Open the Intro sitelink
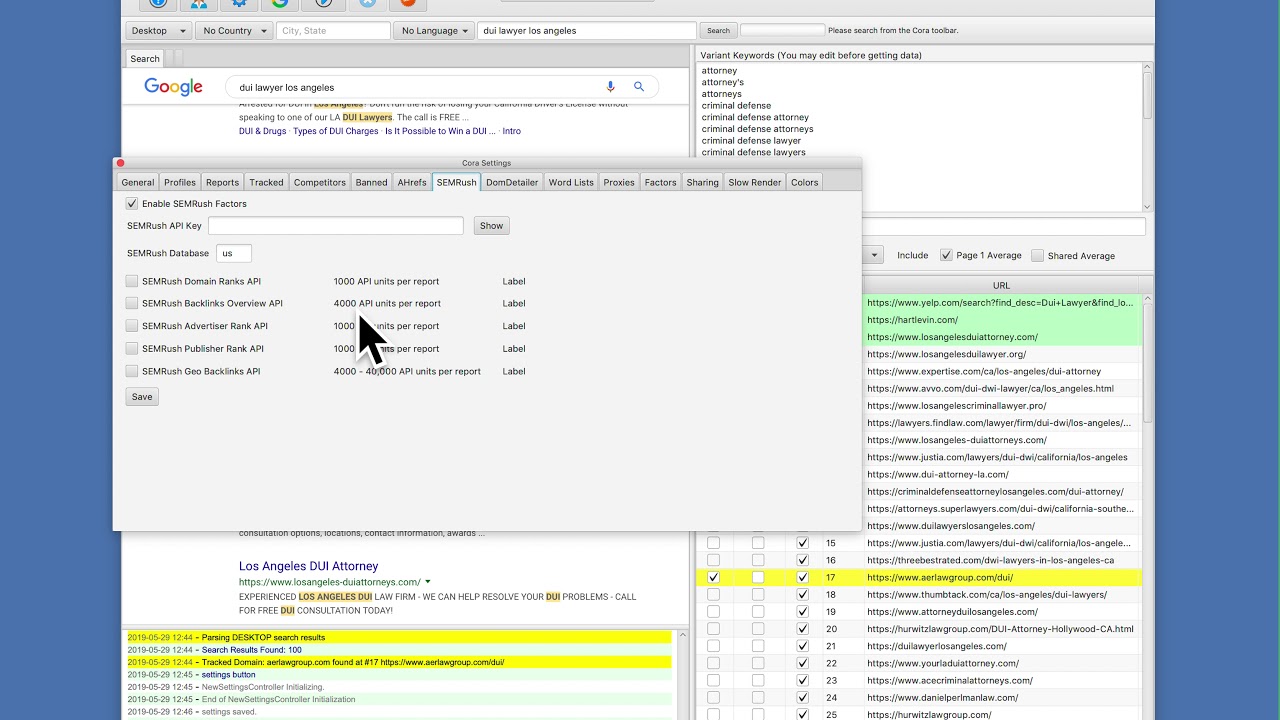 pos(512,131)
